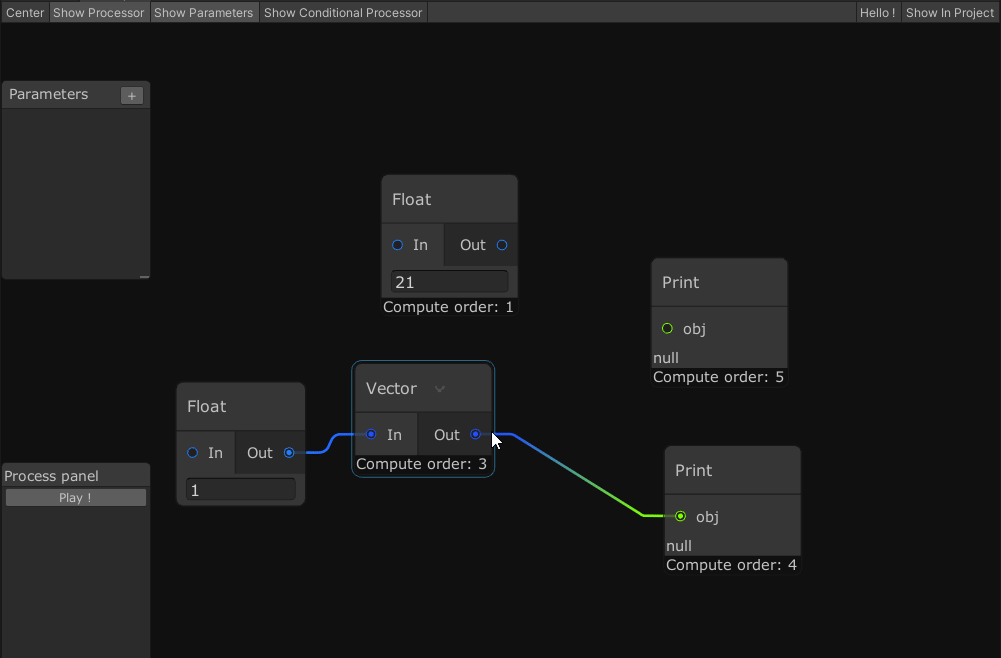This screenshot has width=1001, height=658.
Task: Click the Compute order: 5 label
Action: [718, 377]
